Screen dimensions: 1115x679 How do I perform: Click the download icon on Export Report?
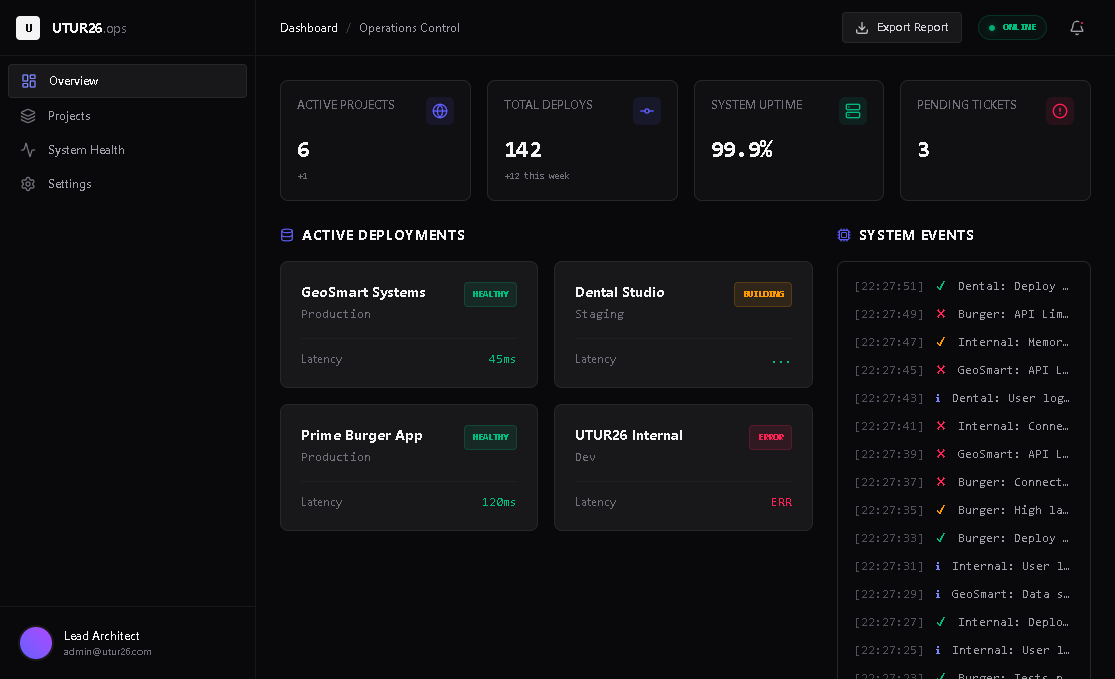(860, 27)
